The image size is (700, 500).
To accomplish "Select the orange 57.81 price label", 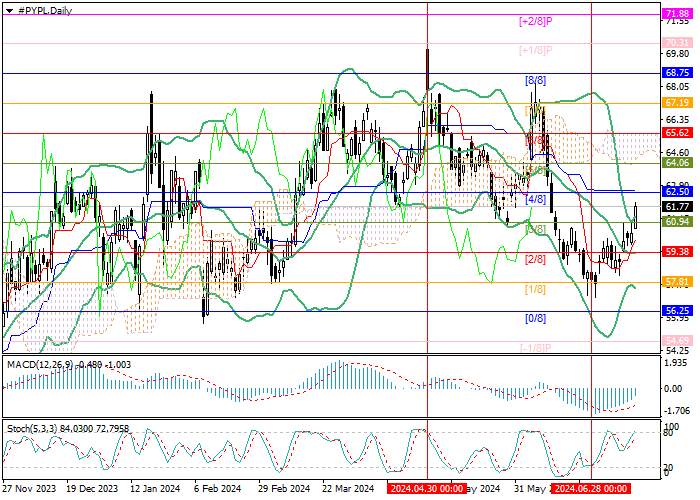I will tap(677, 281).
